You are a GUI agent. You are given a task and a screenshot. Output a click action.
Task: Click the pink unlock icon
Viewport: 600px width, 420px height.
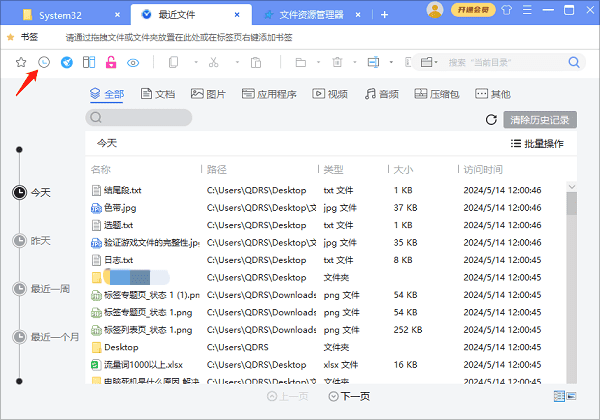tap(111, 62)
